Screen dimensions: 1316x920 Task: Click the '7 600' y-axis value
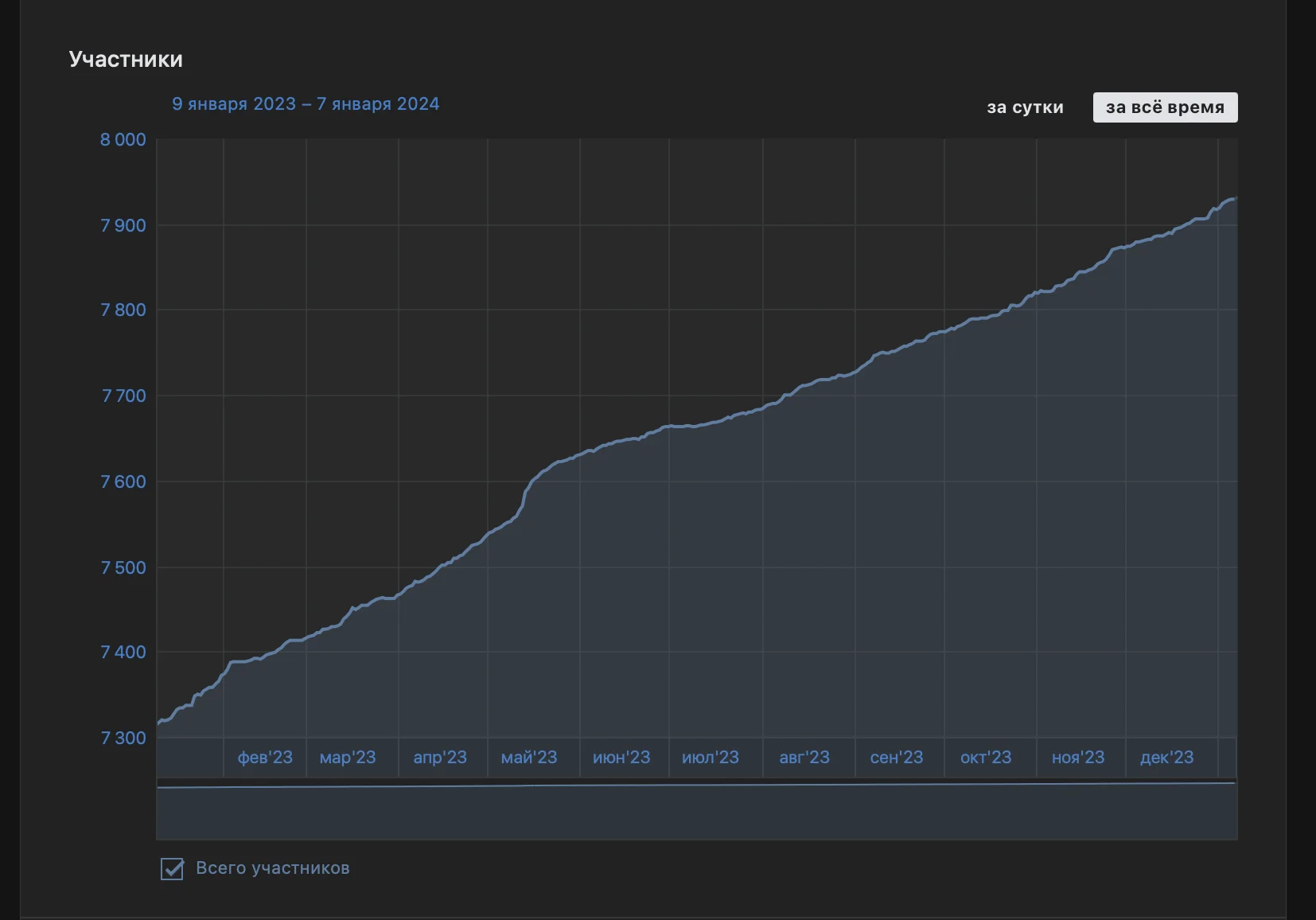pyautogui.click(x=123, y=482)
